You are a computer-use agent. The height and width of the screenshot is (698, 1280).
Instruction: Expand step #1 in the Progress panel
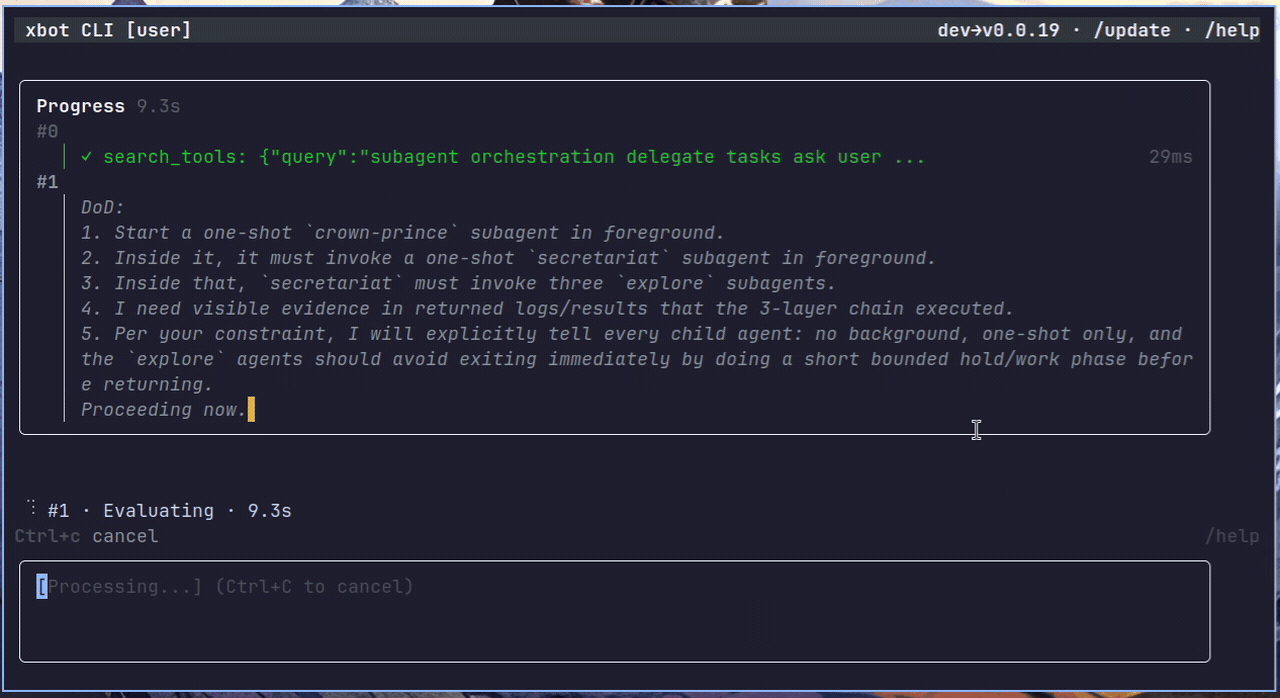[x=47, y=182]
